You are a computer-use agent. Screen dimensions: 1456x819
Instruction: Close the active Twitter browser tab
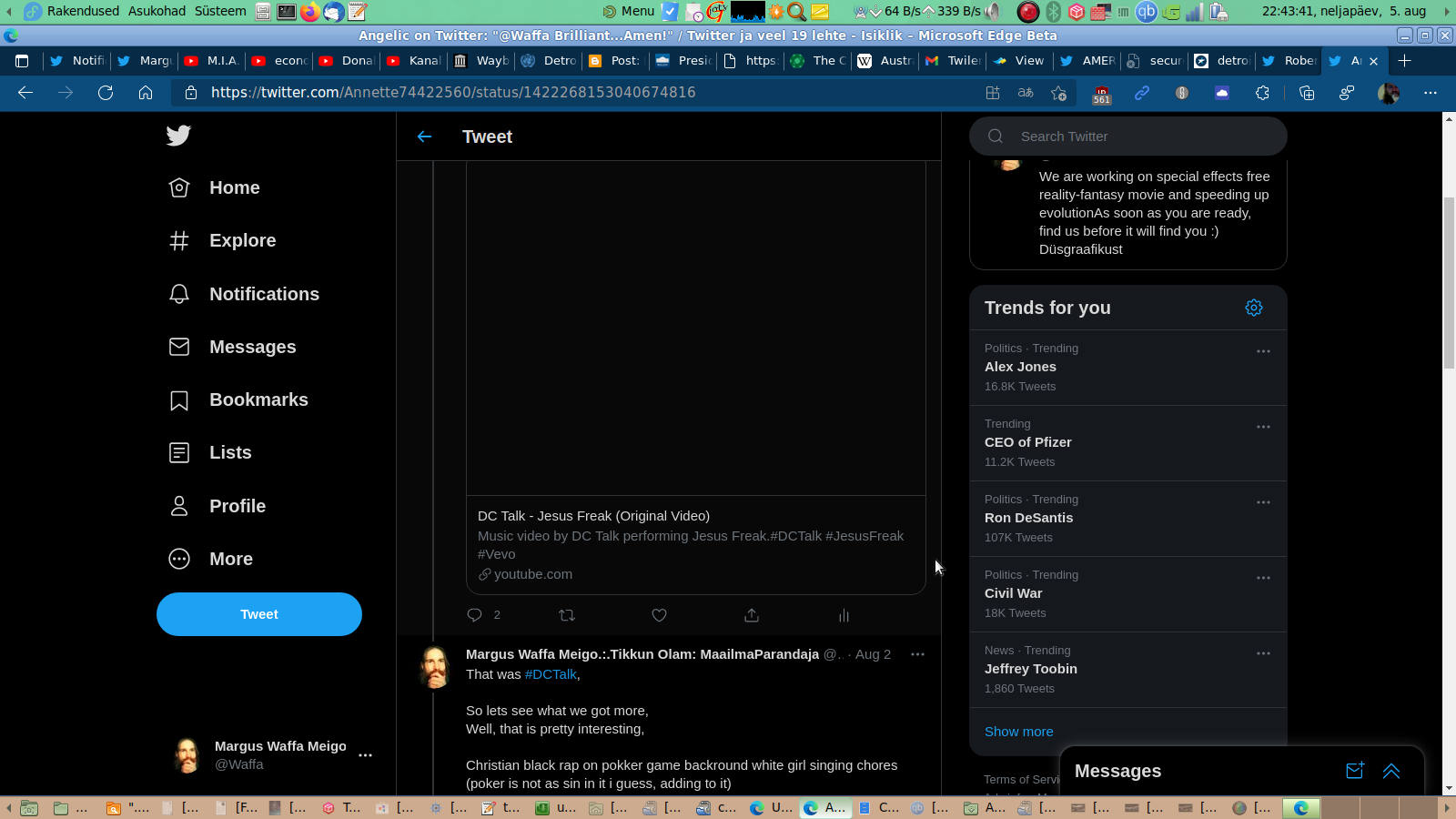coord(1374,61)
